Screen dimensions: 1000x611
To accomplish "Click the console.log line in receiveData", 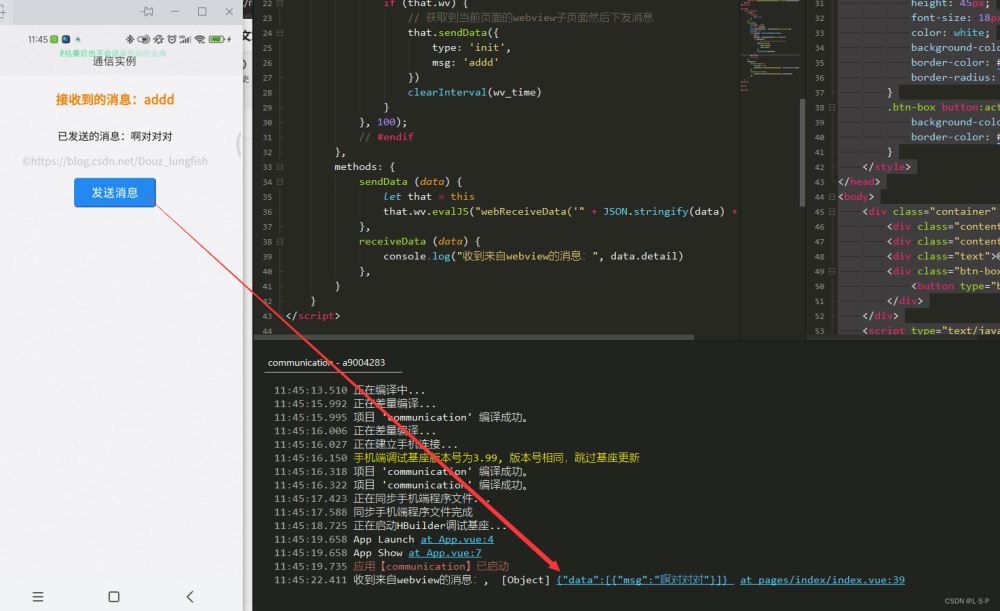I will [533, 256].
